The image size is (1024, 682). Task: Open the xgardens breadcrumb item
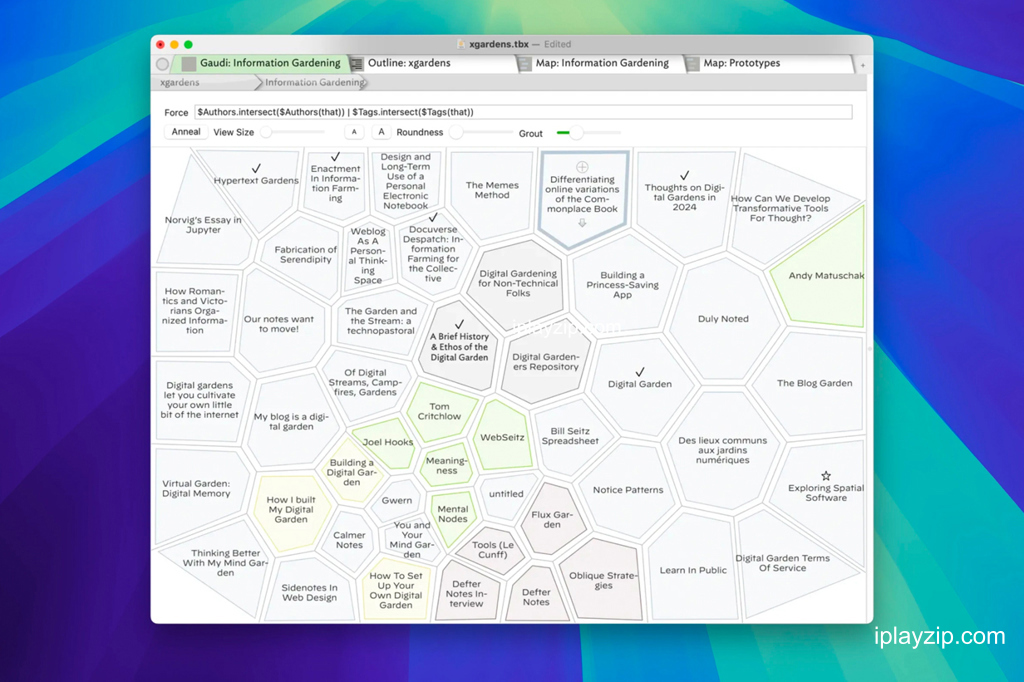pyautogui.click(x=180, y=82)
